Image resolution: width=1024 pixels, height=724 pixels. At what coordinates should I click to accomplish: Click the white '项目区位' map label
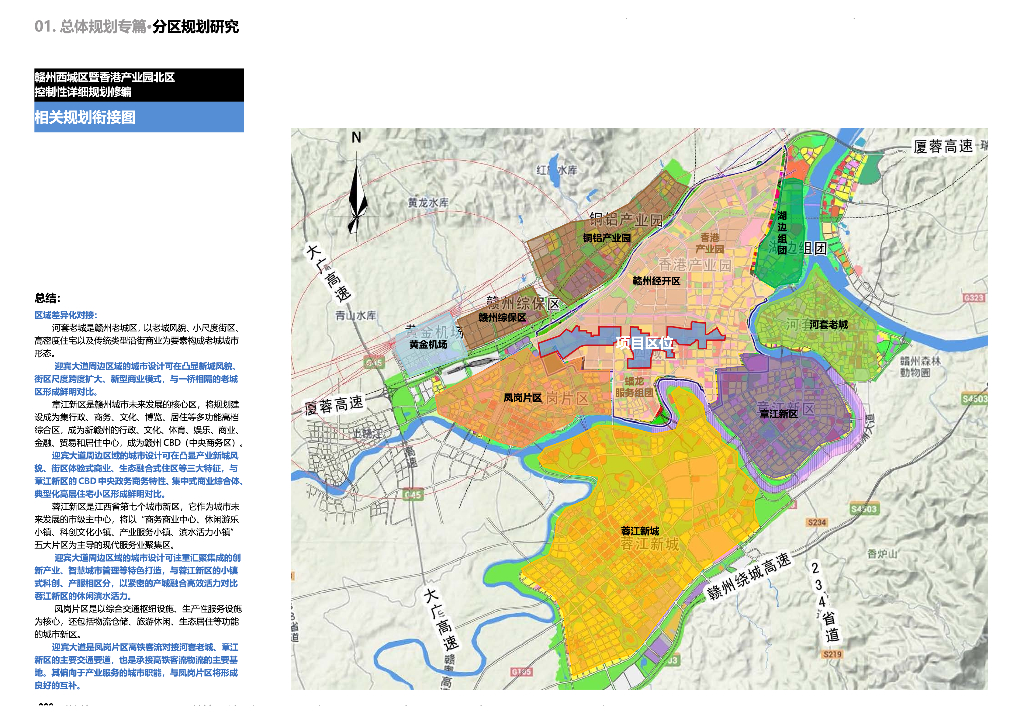(x=645, y=343)
